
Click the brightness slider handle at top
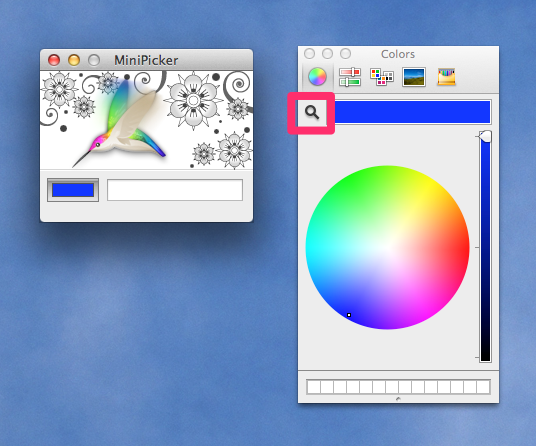485,136
